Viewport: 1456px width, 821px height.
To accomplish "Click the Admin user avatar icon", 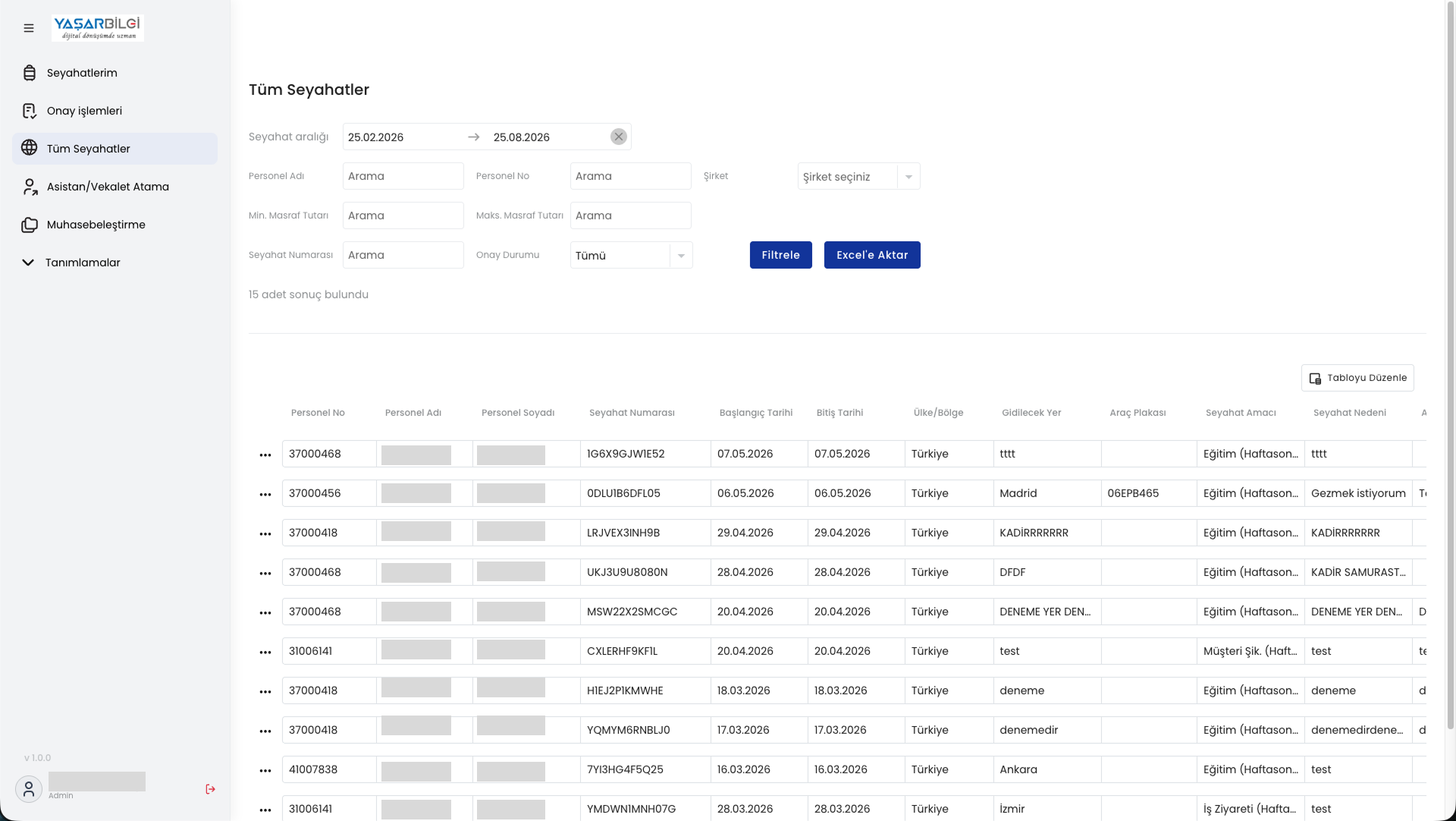I will tap(29, 789).
